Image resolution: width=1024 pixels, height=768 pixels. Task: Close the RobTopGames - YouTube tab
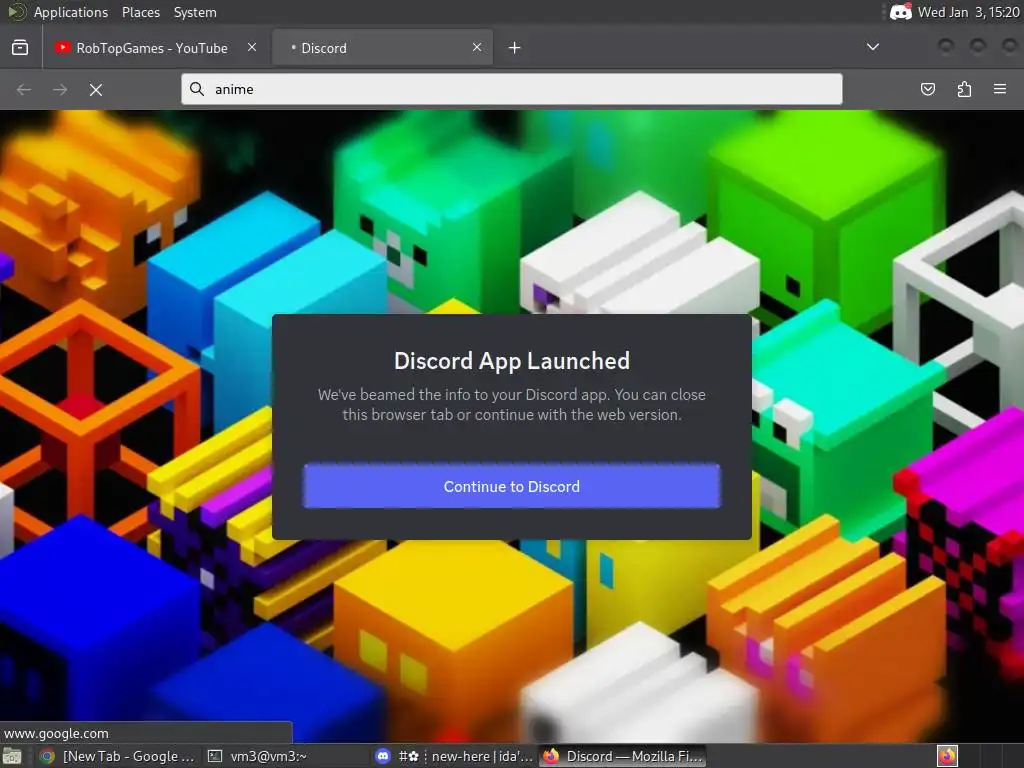click(x=252, y=48)
